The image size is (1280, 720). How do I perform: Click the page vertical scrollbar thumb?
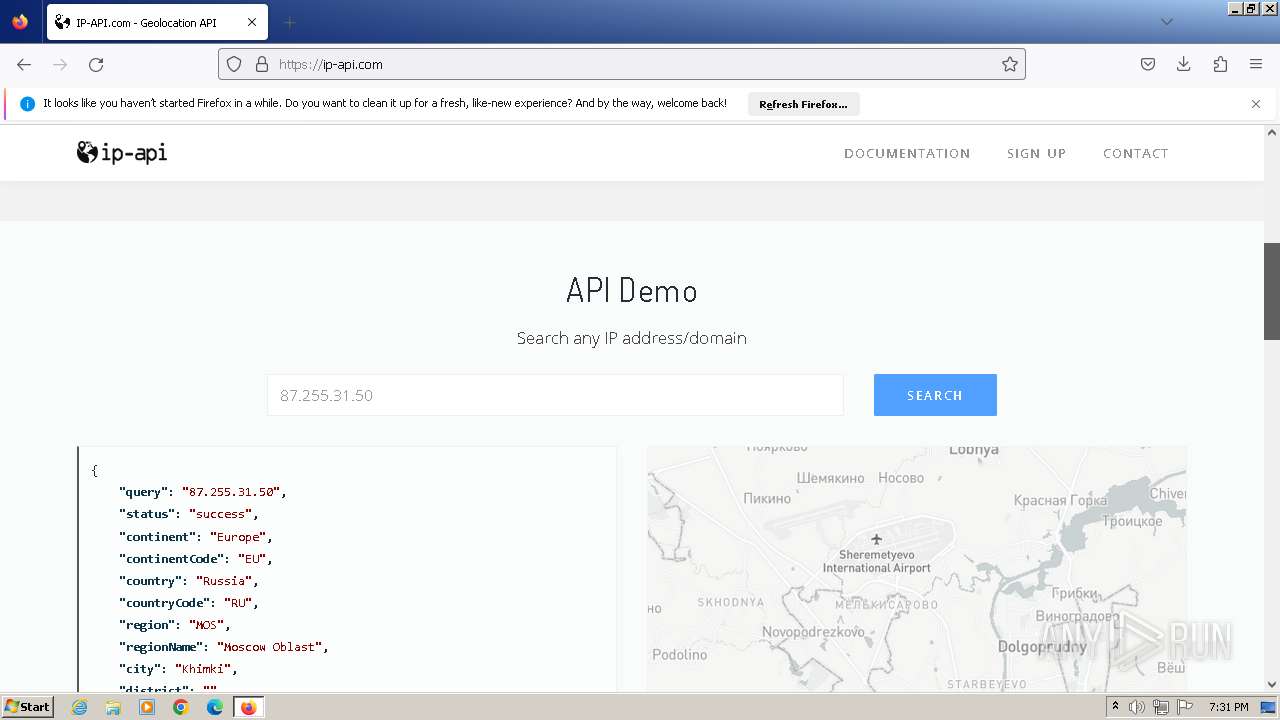point(1272,291)
